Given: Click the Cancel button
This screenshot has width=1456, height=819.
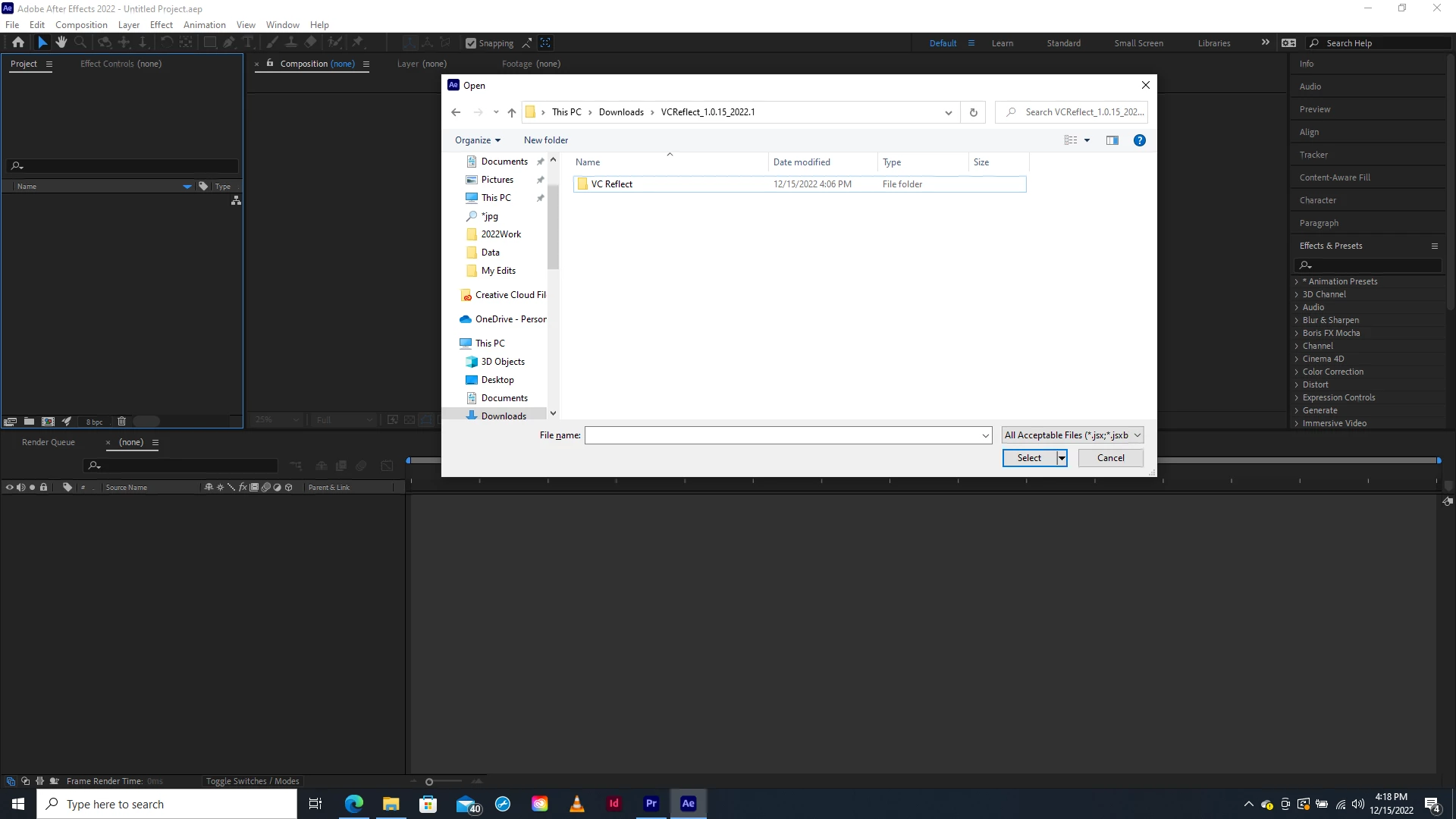Looking at the screenshot, I should coord(1110,458).
